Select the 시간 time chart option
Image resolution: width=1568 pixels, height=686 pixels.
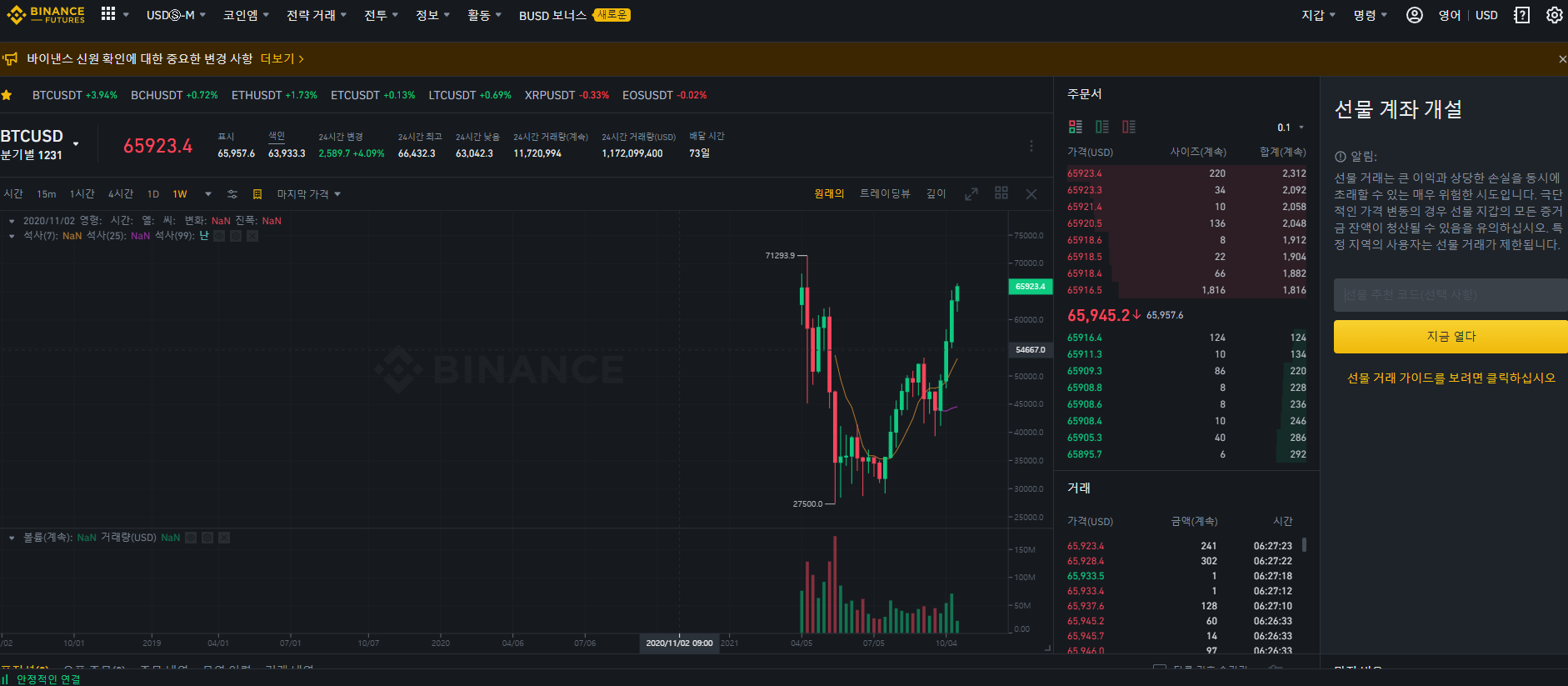(13, 194)
